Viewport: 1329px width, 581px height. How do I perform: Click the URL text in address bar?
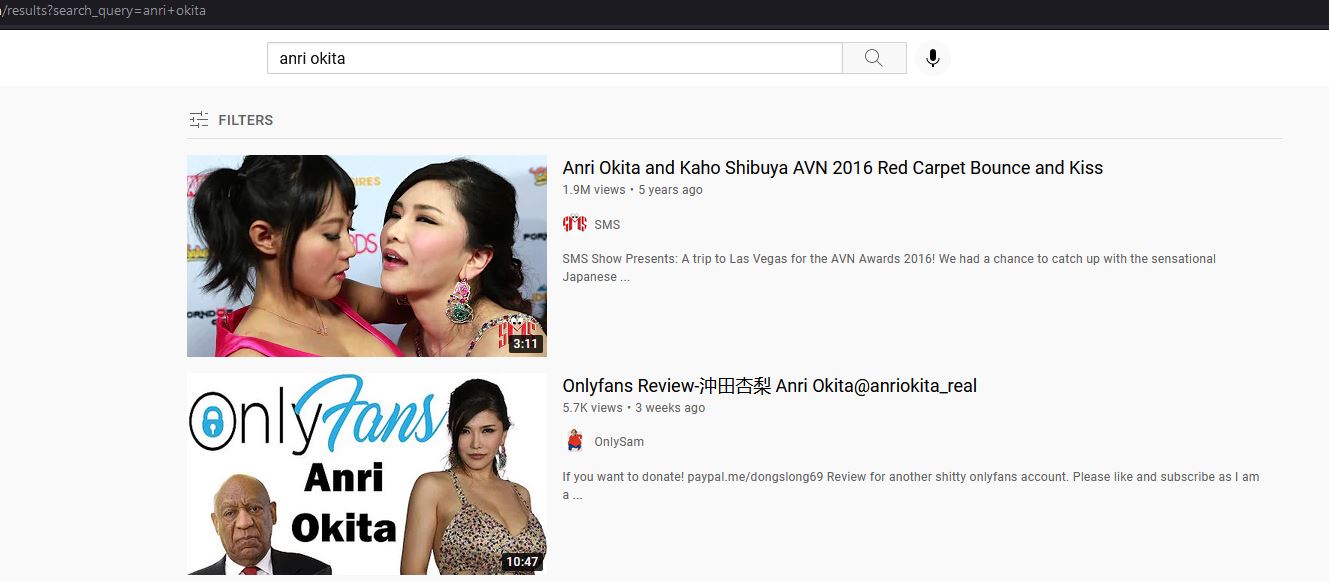tap(103, 10)
